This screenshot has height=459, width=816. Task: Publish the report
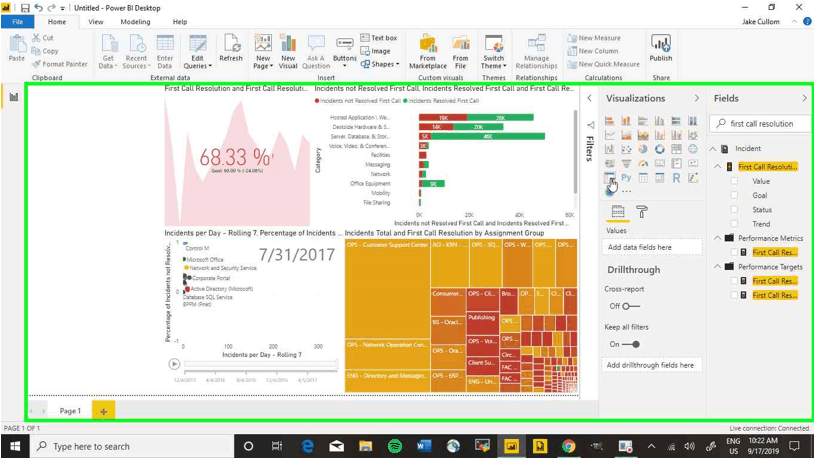tap(660, 48)
